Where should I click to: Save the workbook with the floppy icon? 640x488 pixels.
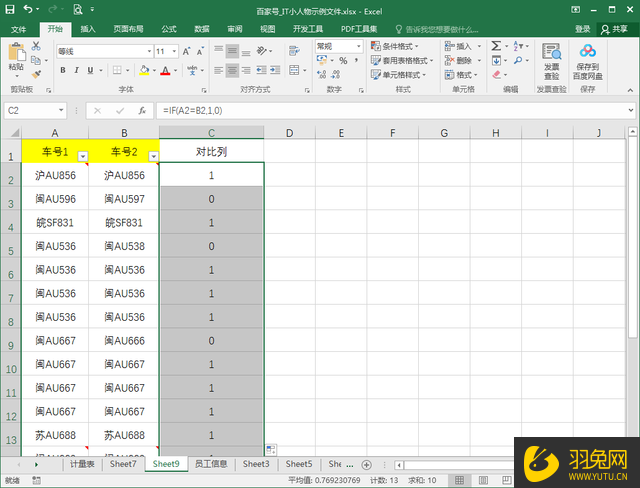(10, 9)
